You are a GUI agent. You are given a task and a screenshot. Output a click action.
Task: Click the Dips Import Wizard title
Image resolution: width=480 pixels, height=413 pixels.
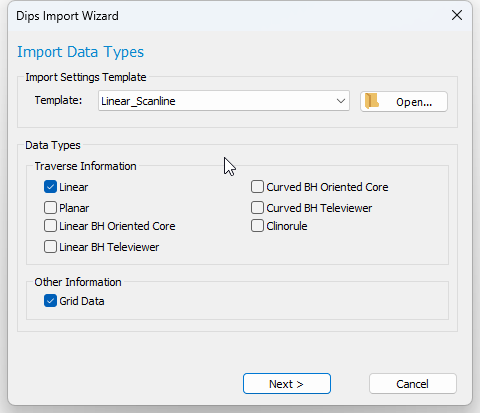pyautogui.click(x=67, y=16)
